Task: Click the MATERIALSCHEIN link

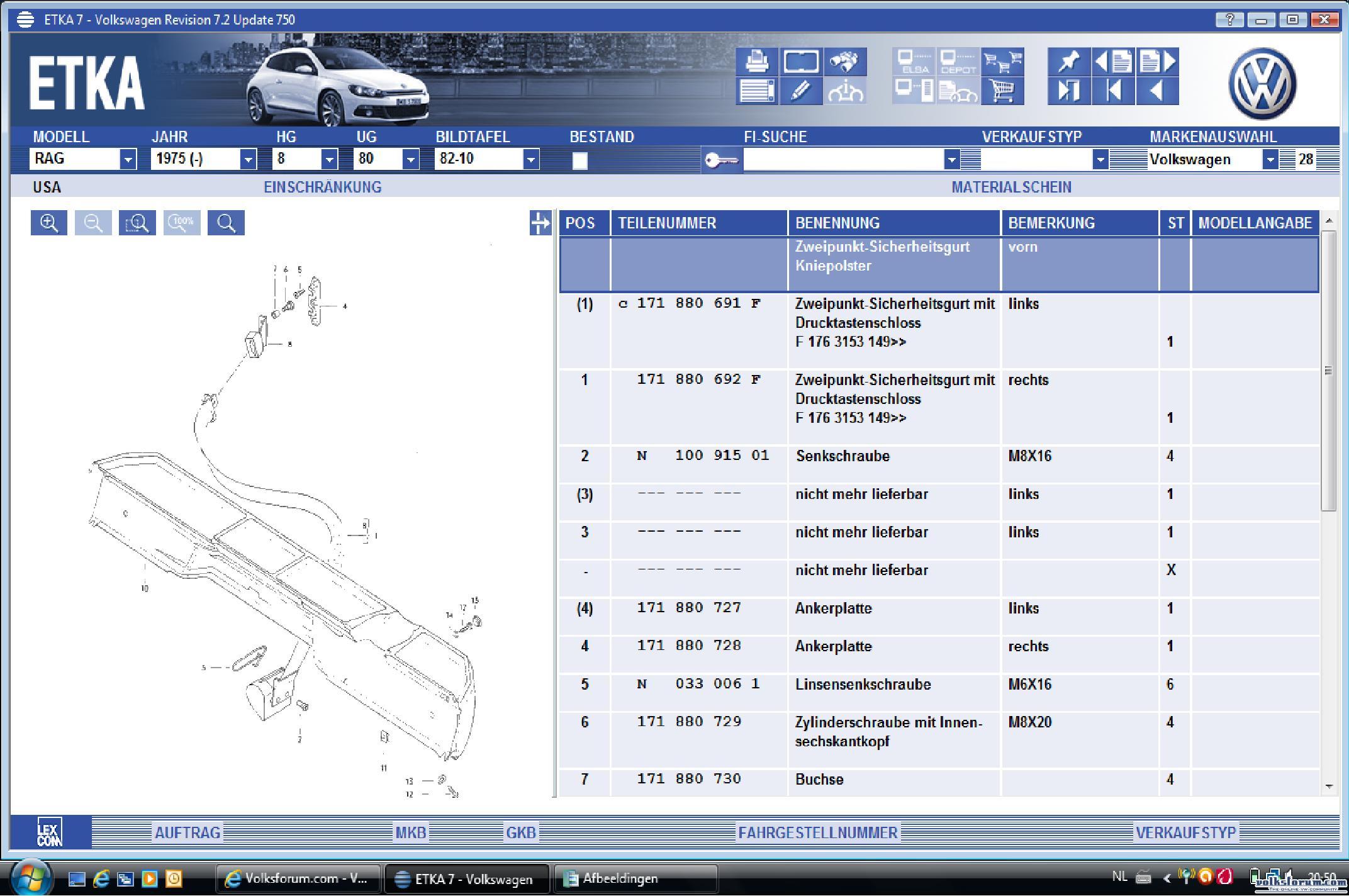Action: tap(1011, 187)
